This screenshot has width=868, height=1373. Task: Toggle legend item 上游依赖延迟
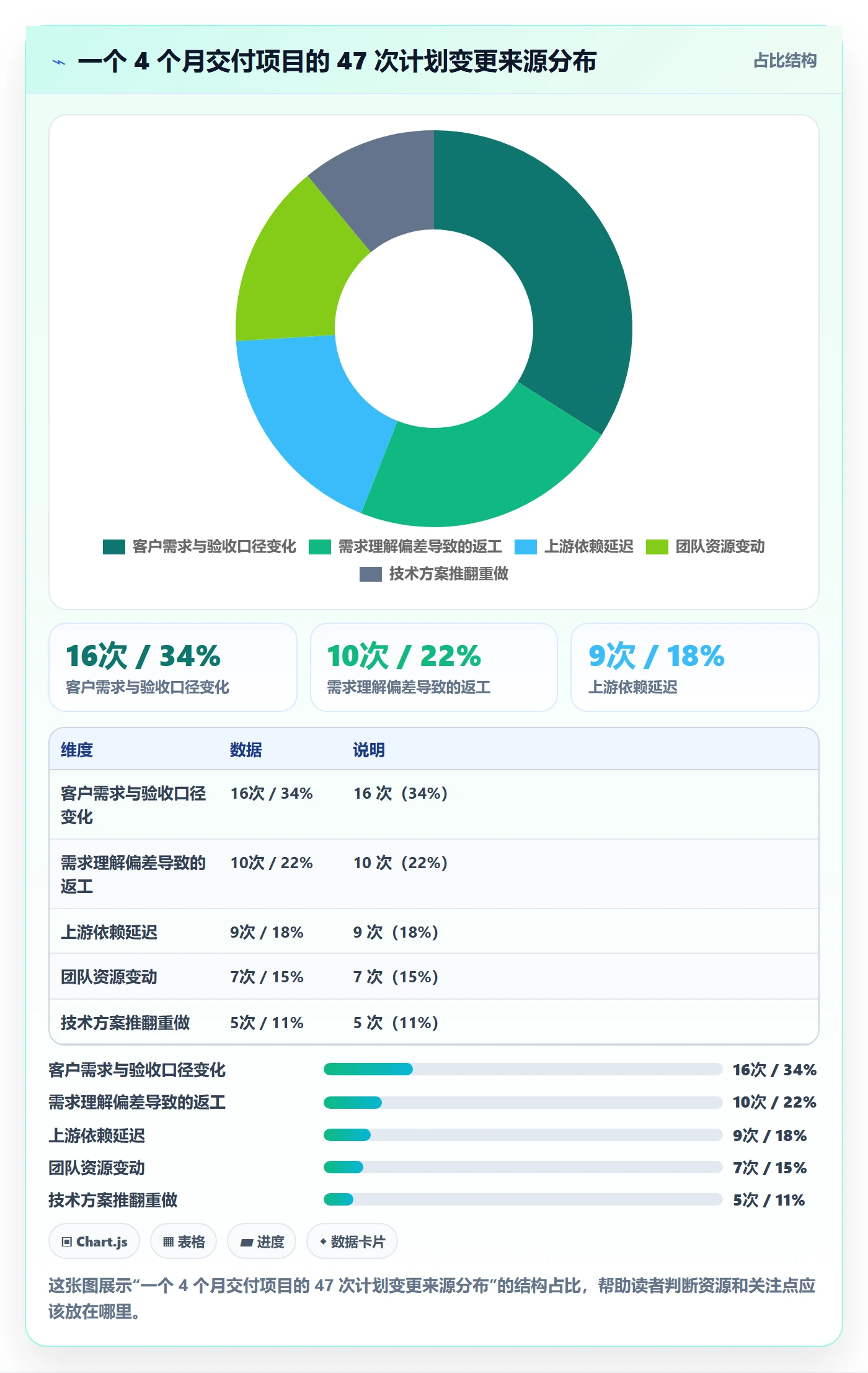[x=574, y=546]
